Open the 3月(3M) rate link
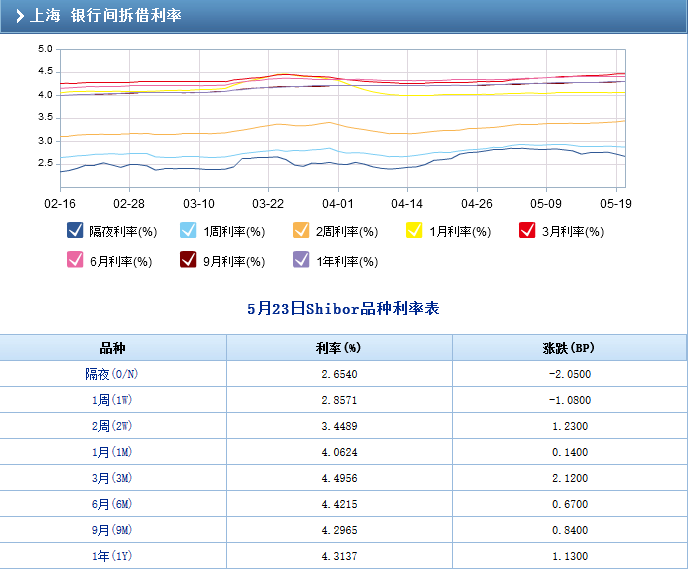The image size is (688, 569). click(x=111, y=478)
